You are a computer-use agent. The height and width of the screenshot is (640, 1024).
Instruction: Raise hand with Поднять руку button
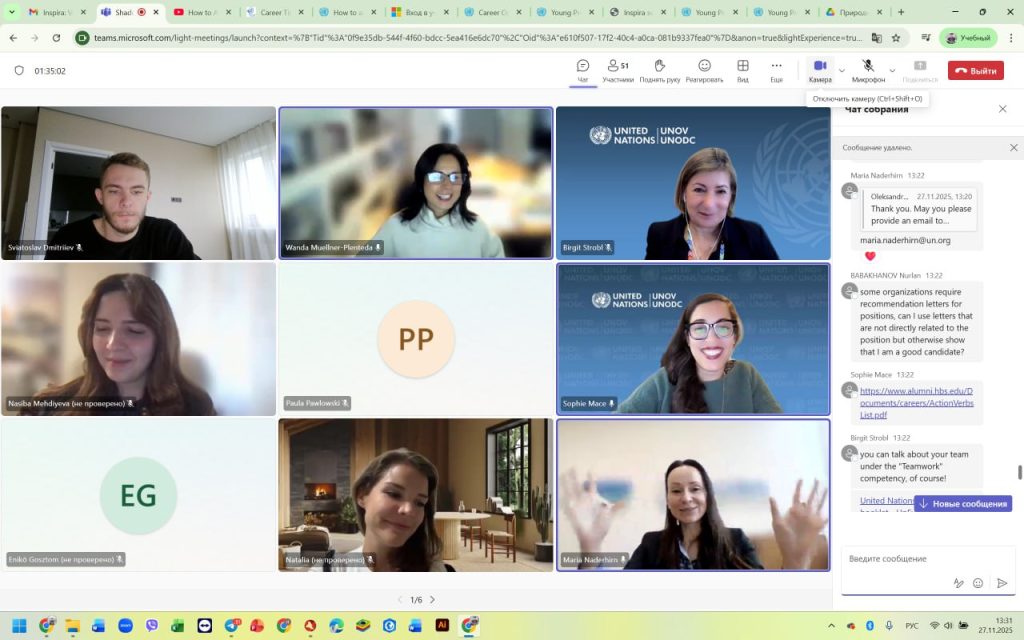pos(659,70)
